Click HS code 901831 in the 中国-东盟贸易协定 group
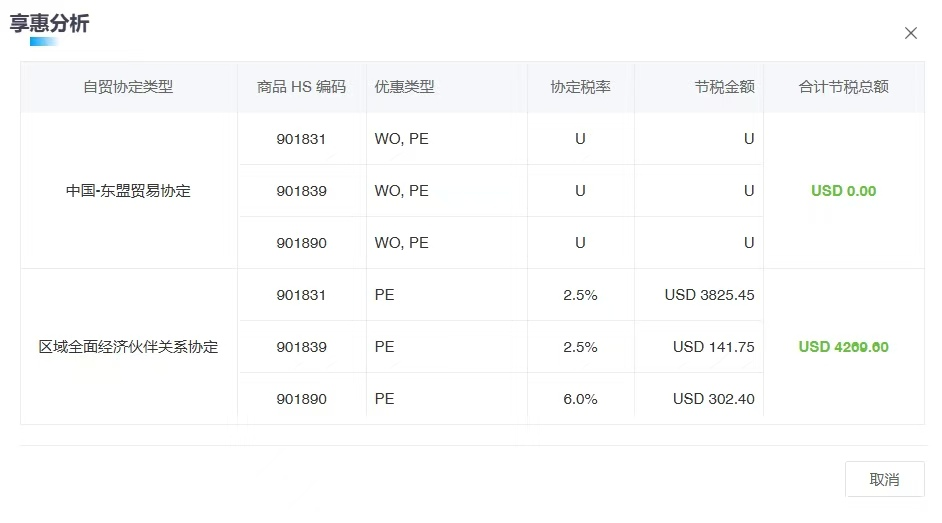 coord(301,139)
